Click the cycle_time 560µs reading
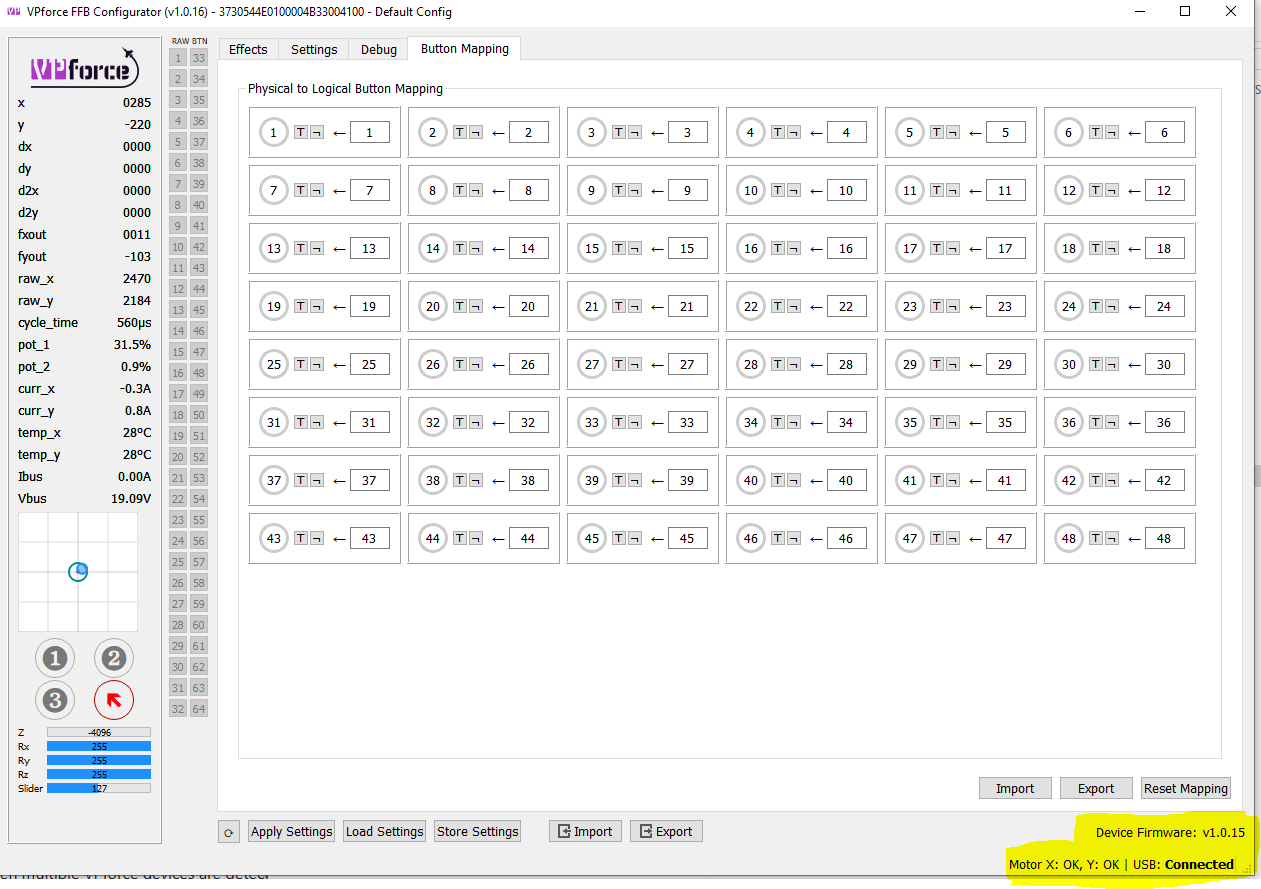 pos(84,322)
